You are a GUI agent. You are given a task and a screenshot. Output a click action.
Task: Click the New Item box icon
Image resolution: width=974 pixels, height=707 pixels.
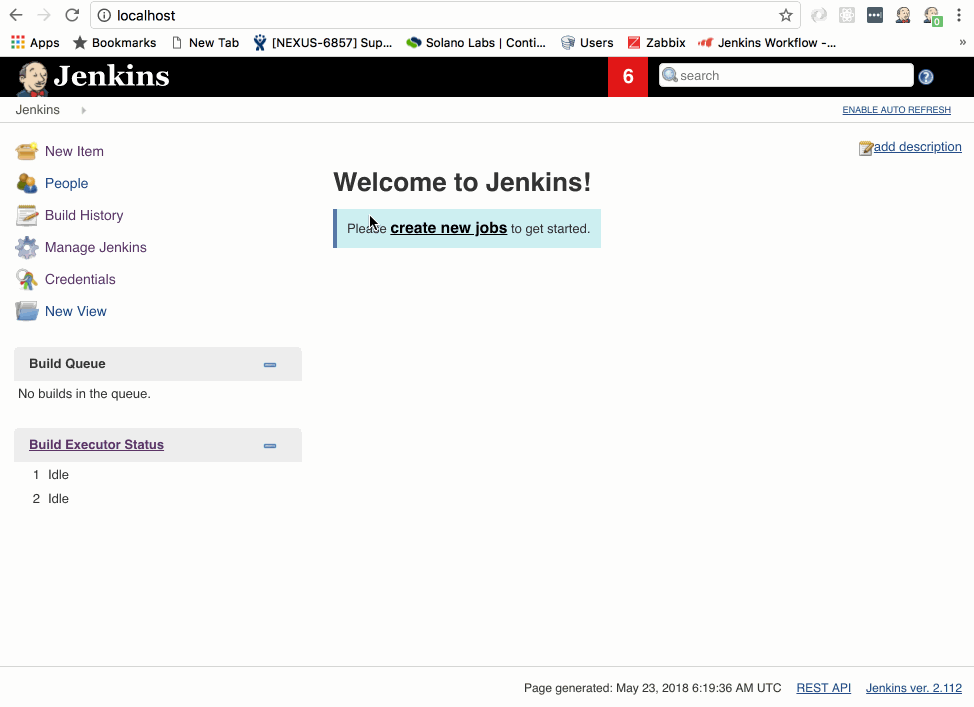coord(27,151)
